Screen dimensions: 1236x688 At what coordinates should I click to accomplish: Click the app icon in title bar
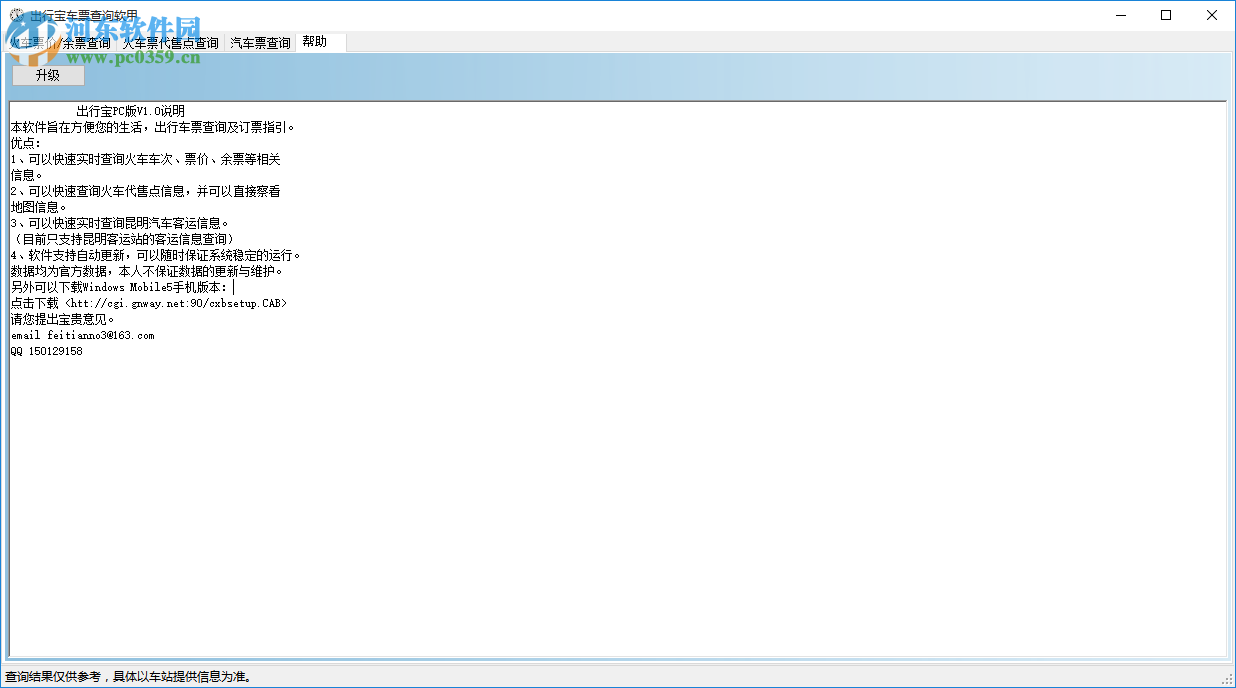click(16, 15)
